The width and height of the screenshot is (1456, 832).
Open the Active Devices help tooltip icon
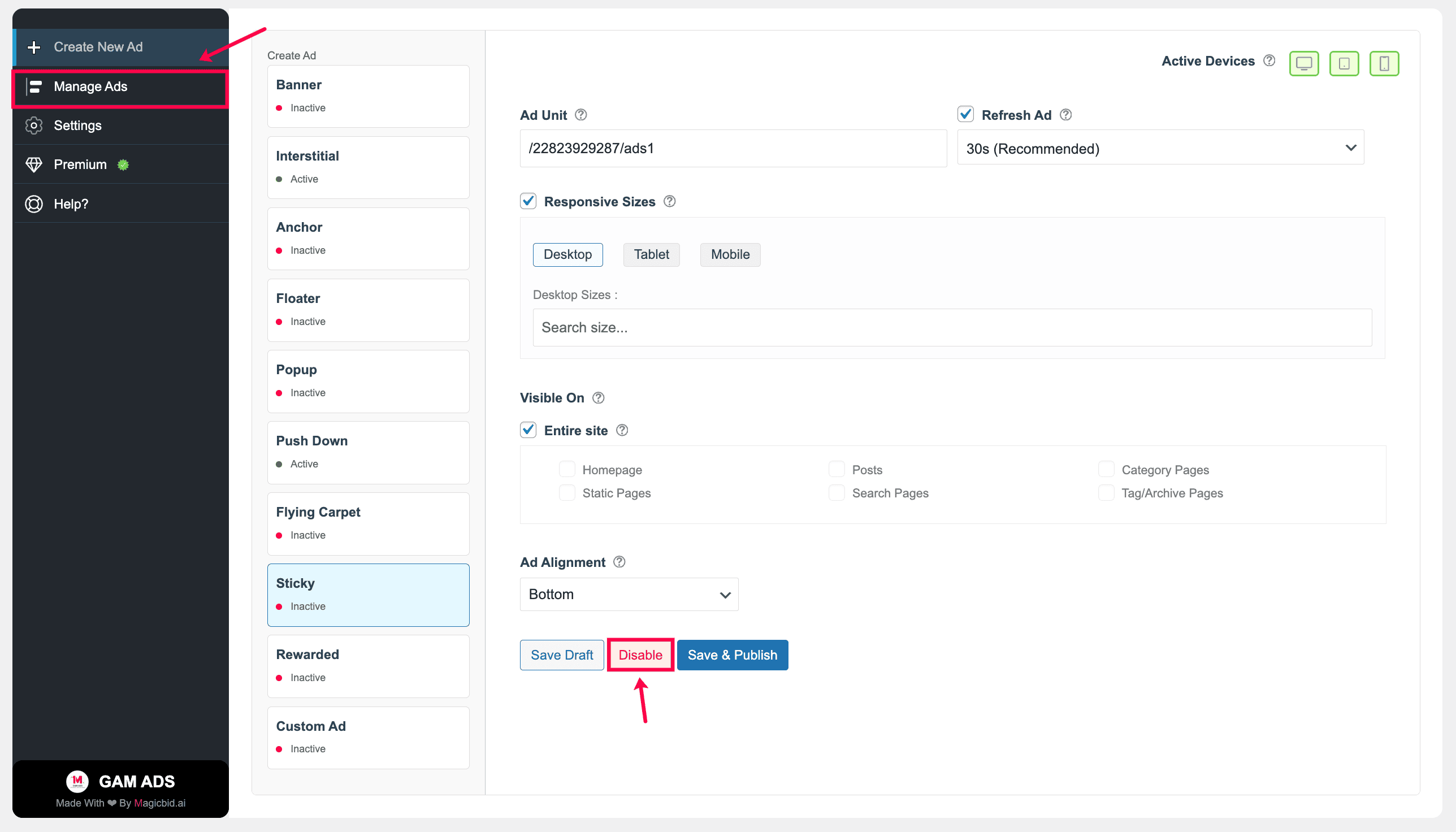click(x=1269, y=60)
